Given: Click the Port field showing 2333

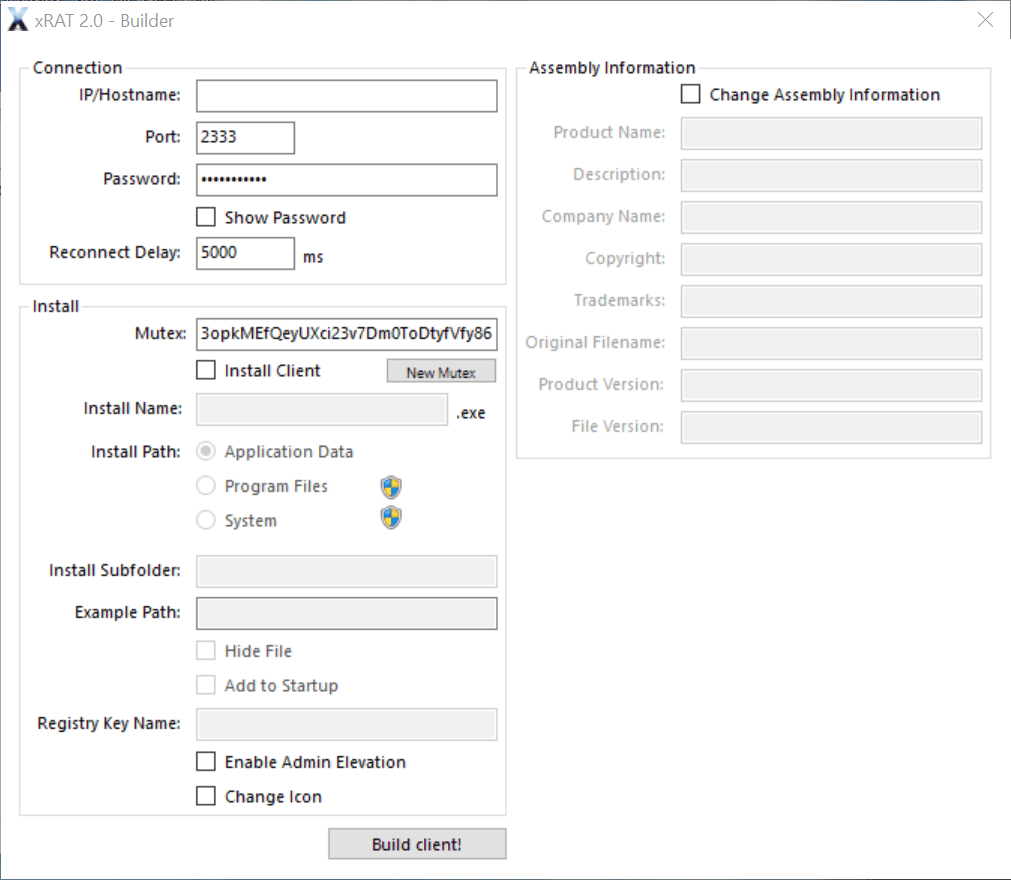Looking at the screenshot, I should 246,137.
